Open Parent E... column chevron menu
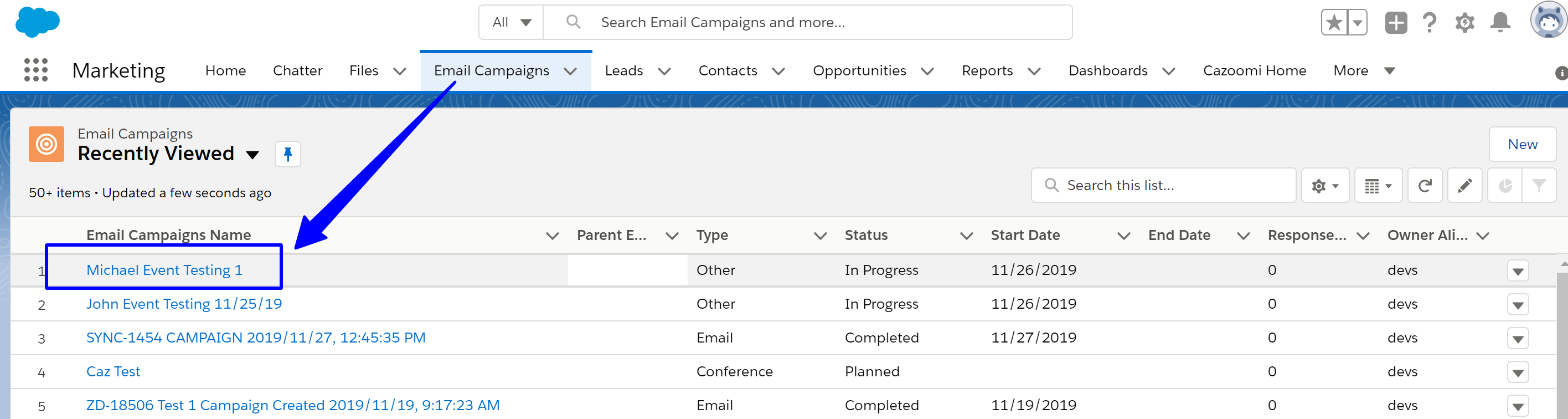 pyautogui.click(x=672, y=236)
